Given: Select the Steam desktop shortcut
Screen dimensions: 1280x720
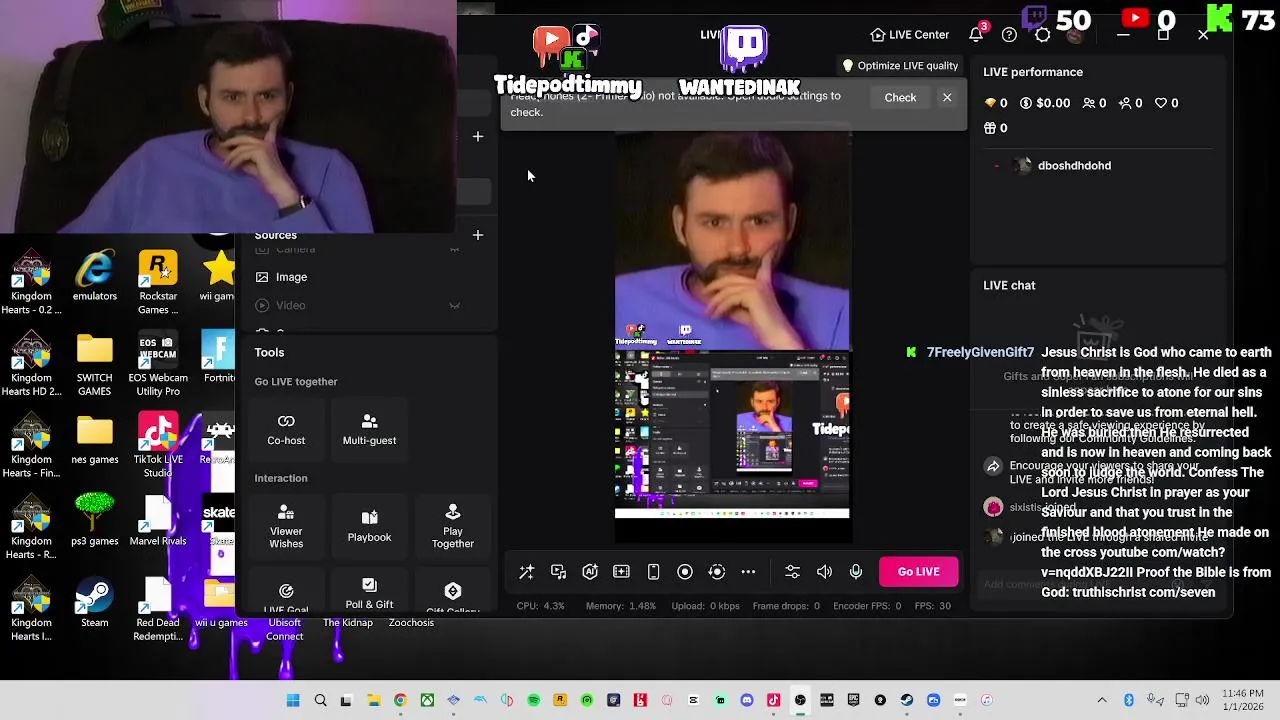Looking at the screenshot, I should pyautogui.click(x=95, y=603).
